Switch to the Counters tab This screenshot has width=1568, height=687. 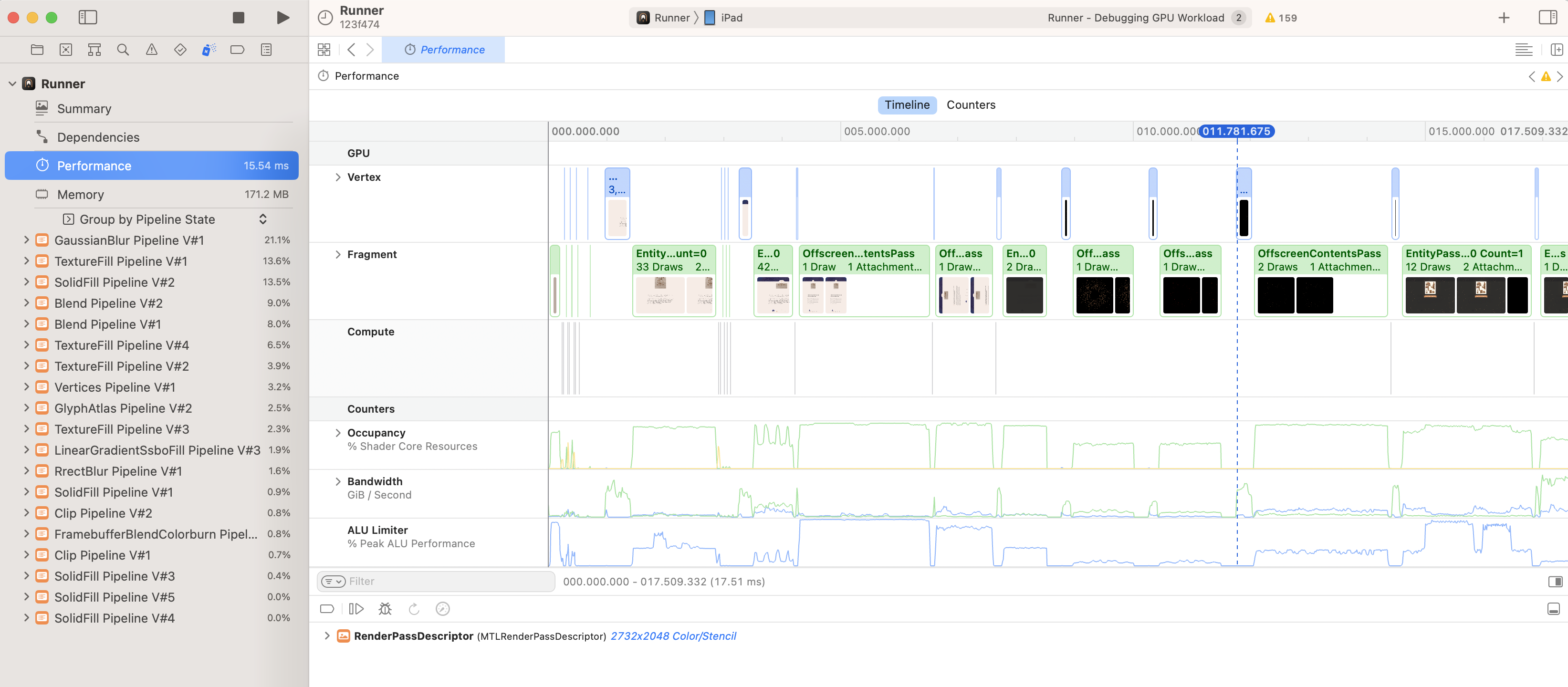point(970,104)
